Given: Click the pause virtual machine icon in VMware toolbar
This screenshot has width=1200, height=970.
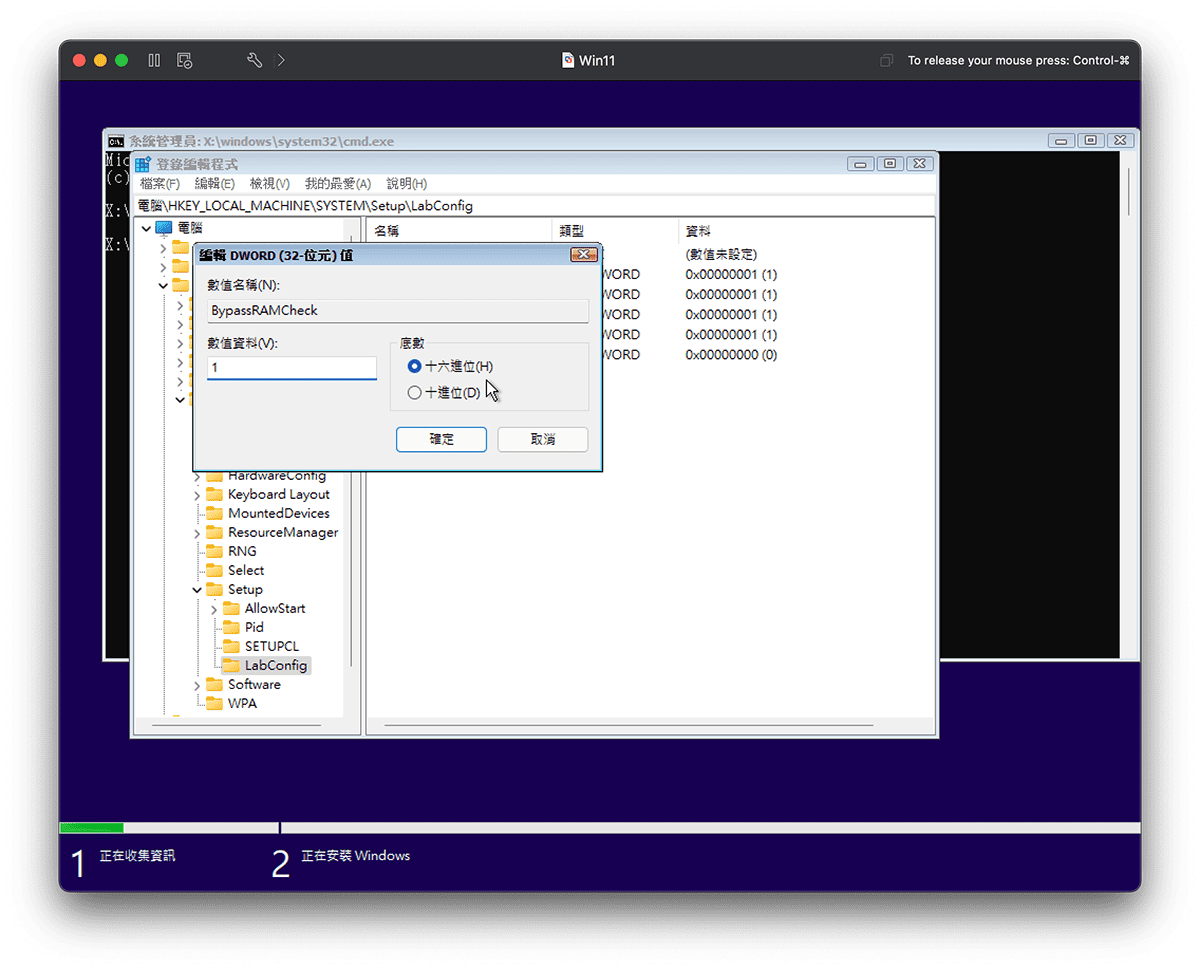Looking at the screenshot, I should pyautogui.click(x=154, y=60).
